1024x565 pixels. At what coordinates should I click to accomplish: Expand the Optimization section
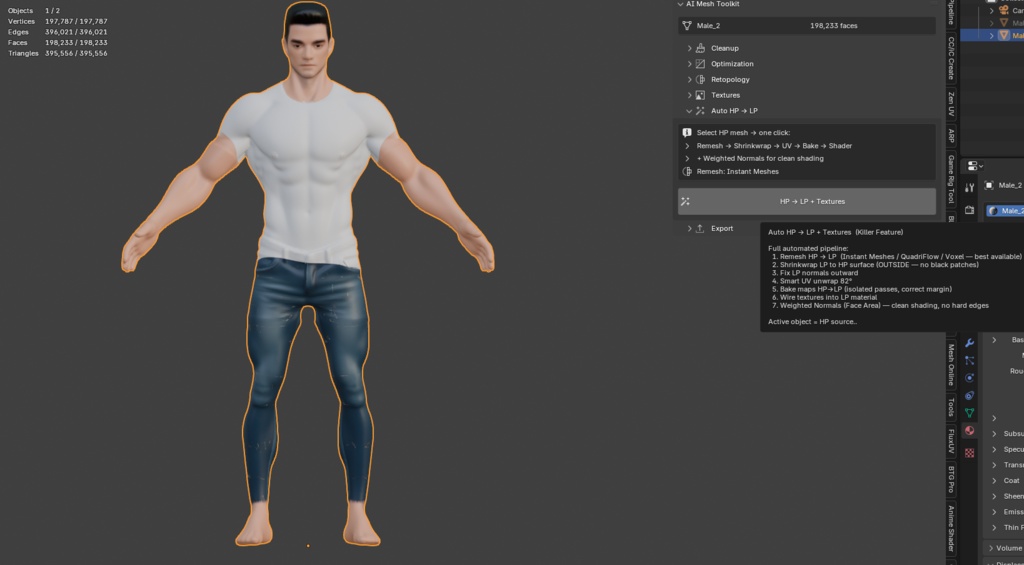pos(689,64)
